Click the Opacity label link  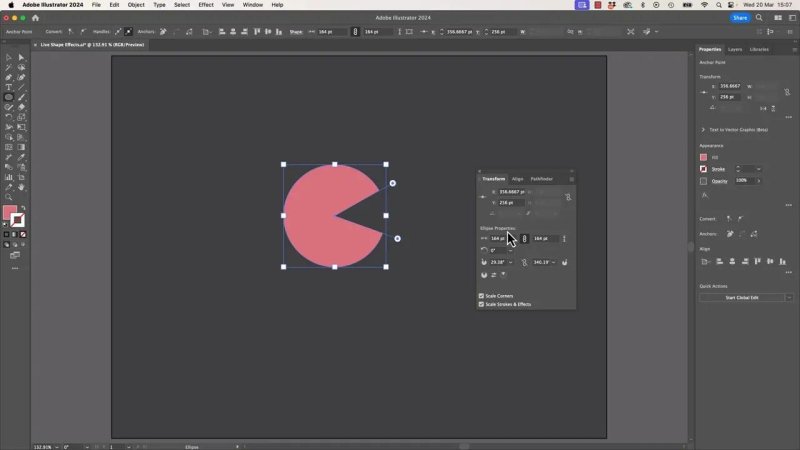[719, 181]
